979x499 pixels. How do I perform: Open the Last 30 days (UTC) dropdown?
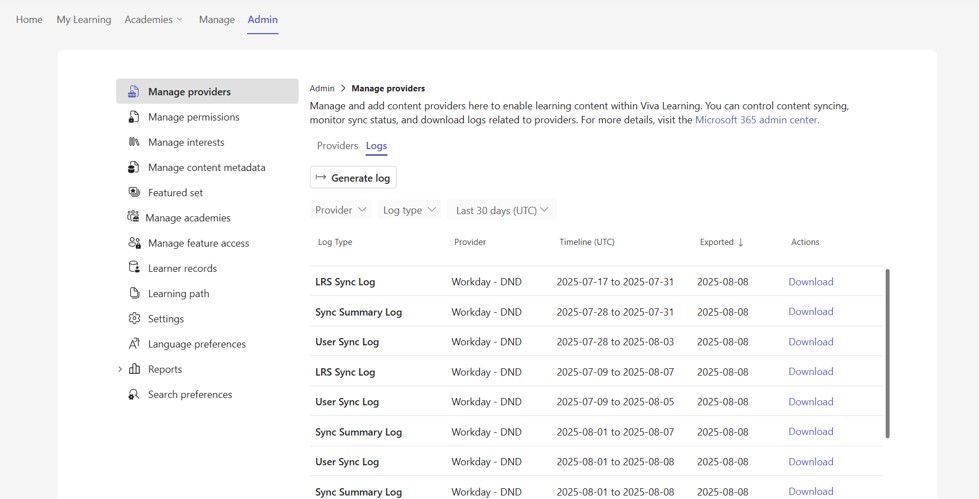pyautogui.click(x=502, y=210)
